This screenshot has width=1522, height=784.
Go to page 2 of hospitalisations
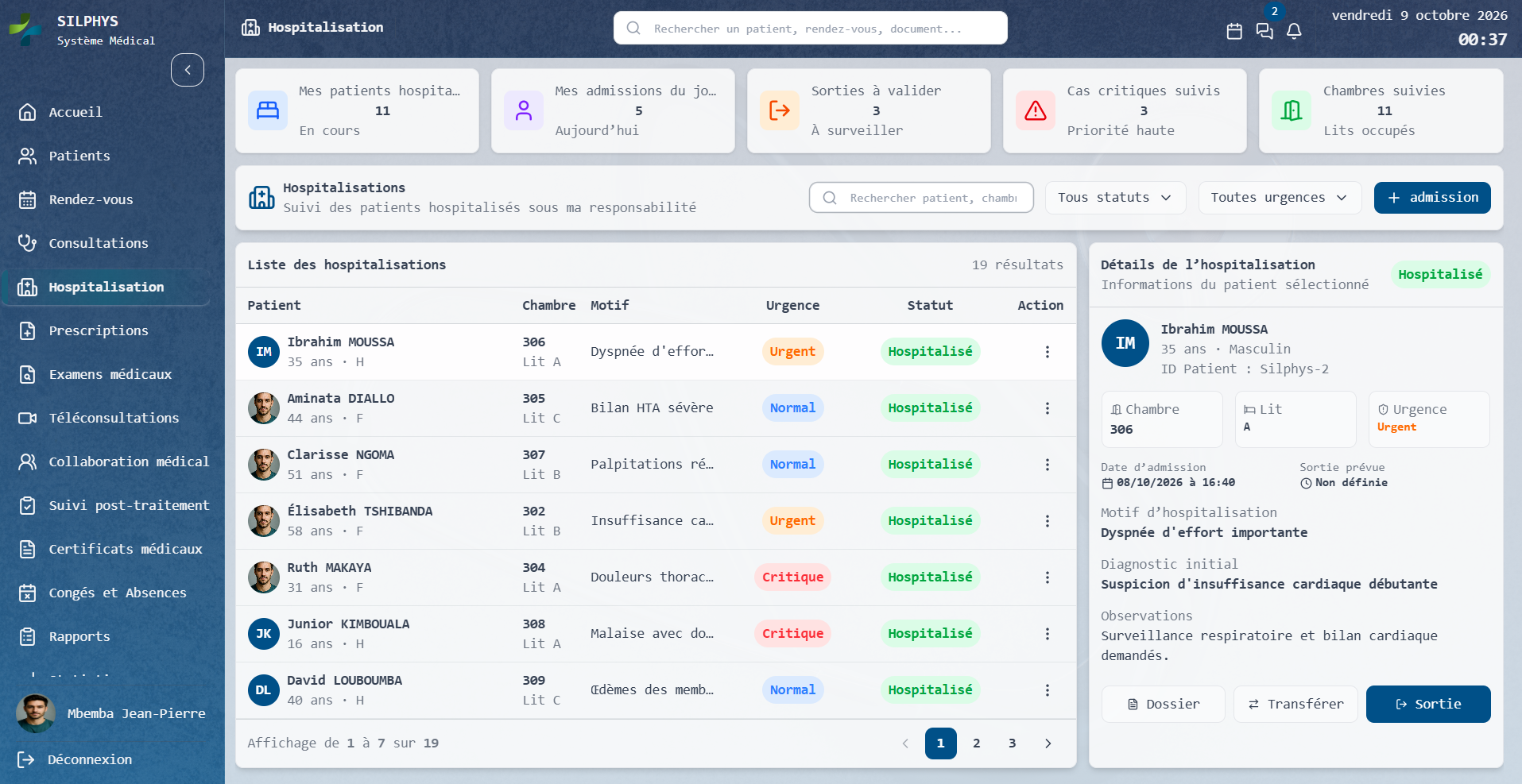977,743
